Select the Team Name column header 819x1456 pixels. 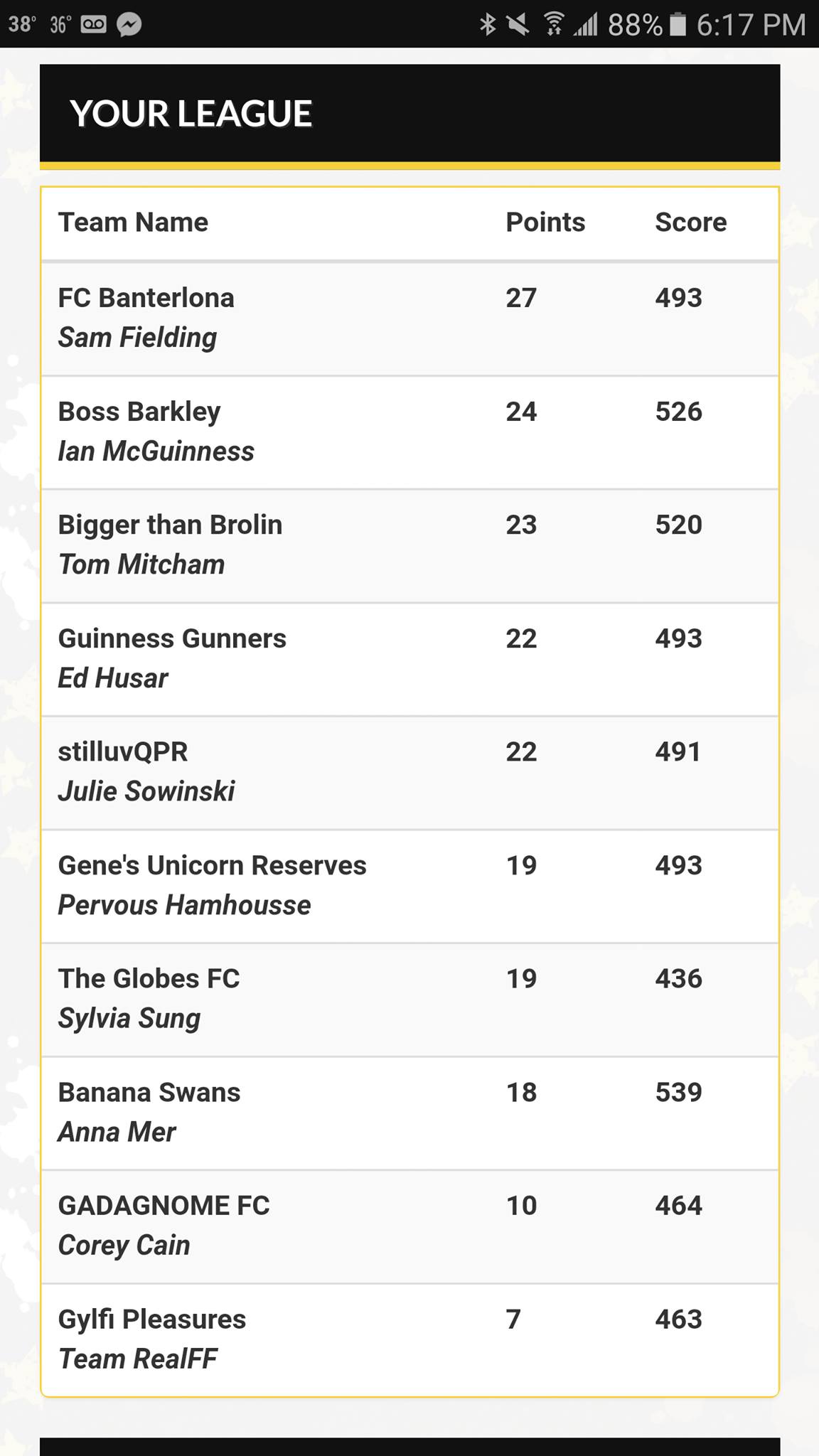click(x=133, y=223)
